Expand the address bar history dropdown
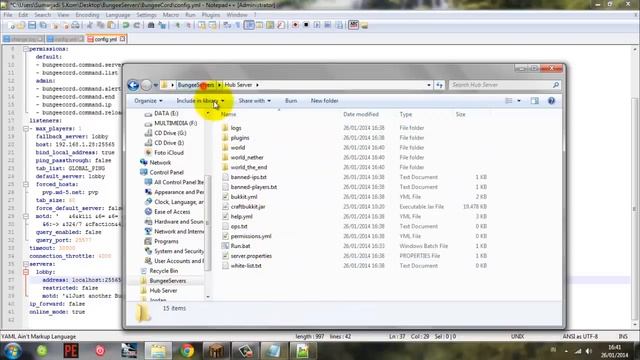640x360 pixels. click(x=429, y=85)
